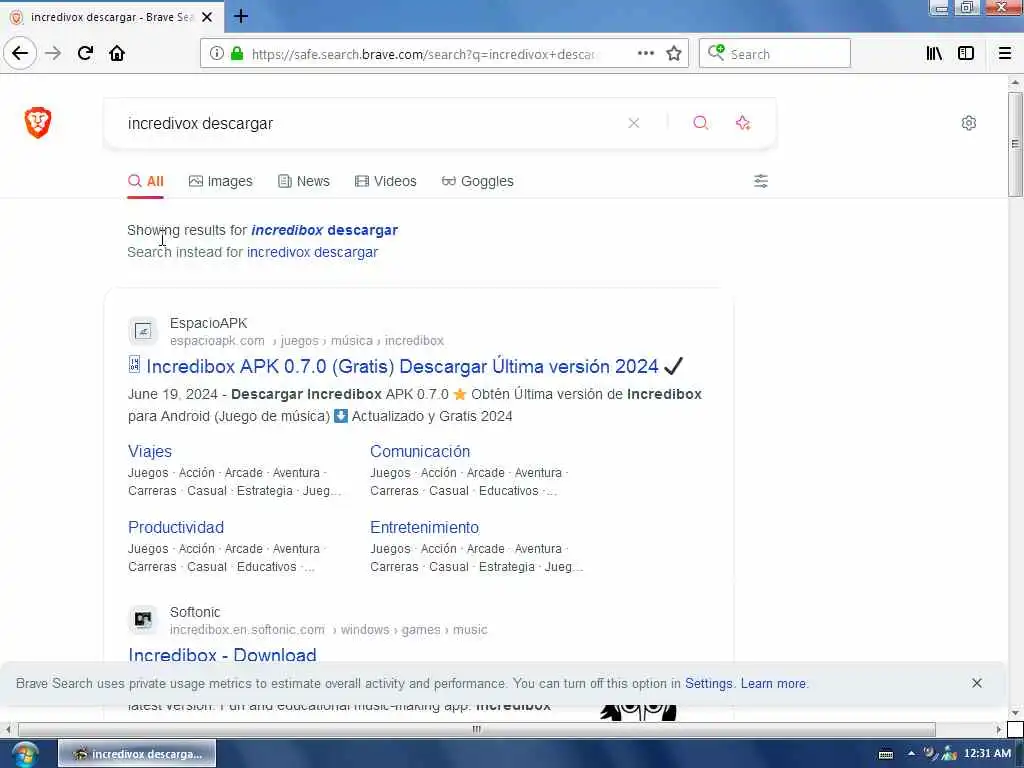Screen dimensions: 1024x768
Task: Open the Library icon in toolbar
Action: point(934,54)
